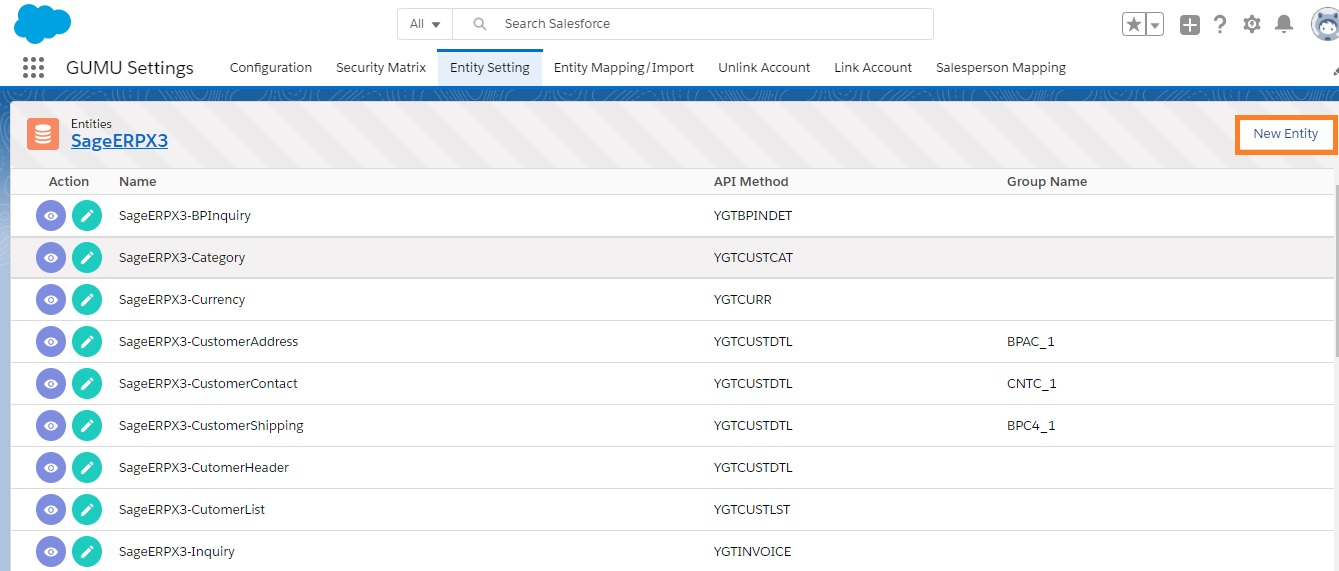Open the Setup gear icon
The height and width of the screenshot is (571, 1339).
(x=1252, y=24)
